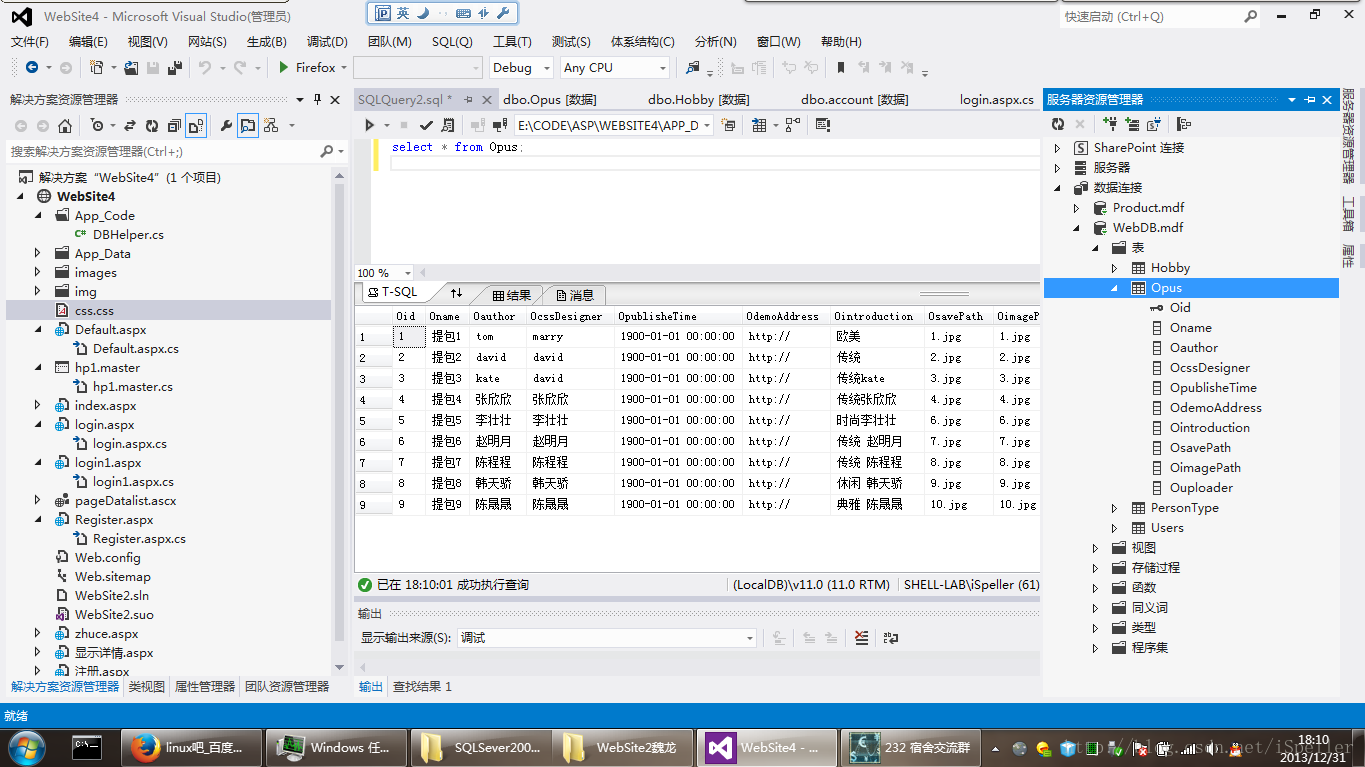Toggle the bookmark icon in the main toolbar
1365x767 pixels.
pos(840,68)
